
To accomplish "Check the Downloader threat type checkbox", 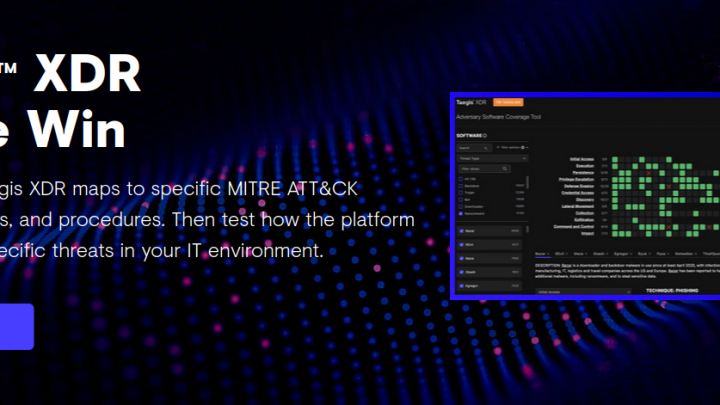I will (x=461, y=207).
